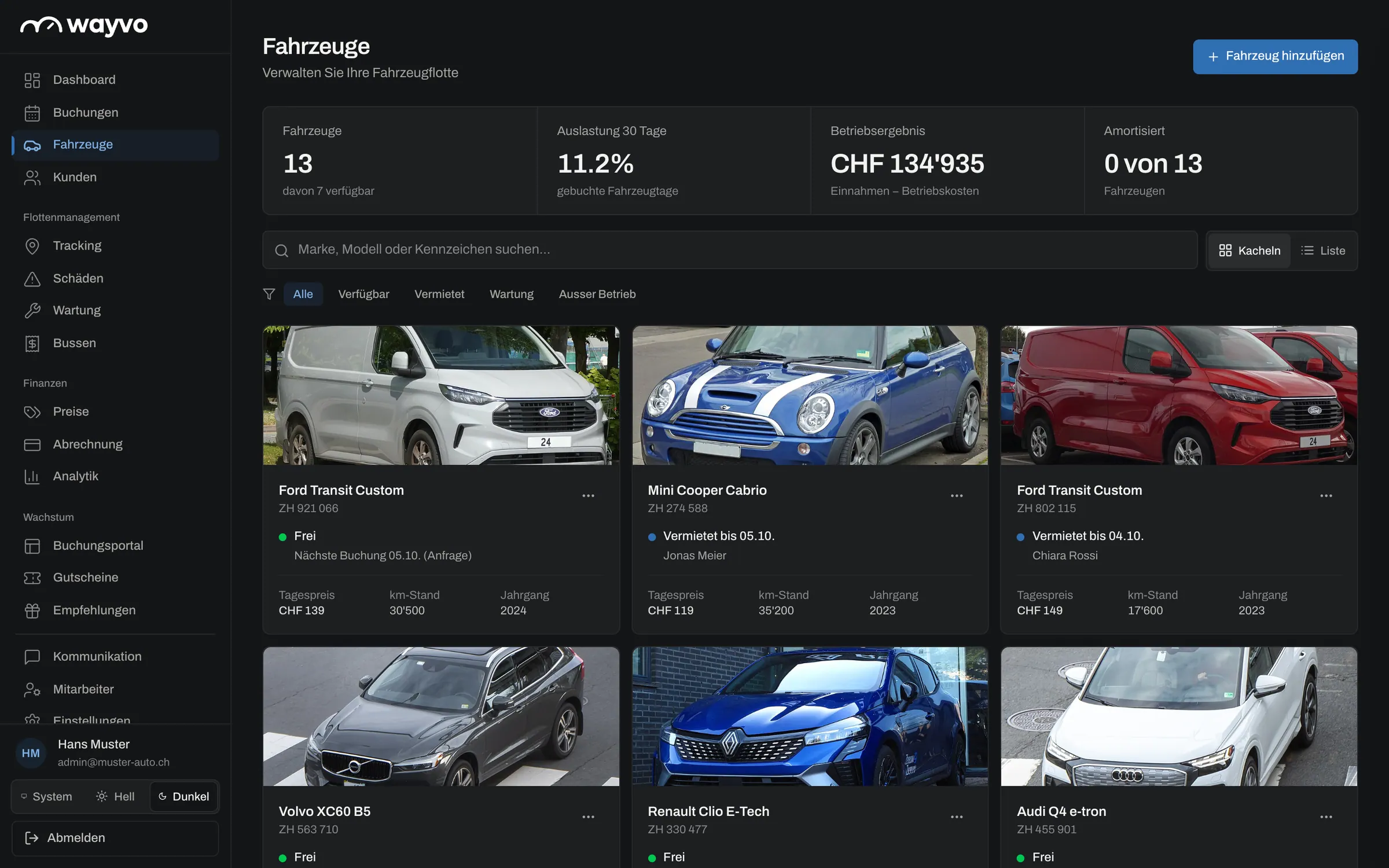This screenshot has width=1389, height=868.
Task: Select the Dunkel dark theme
Action: [x=184, y=797]
